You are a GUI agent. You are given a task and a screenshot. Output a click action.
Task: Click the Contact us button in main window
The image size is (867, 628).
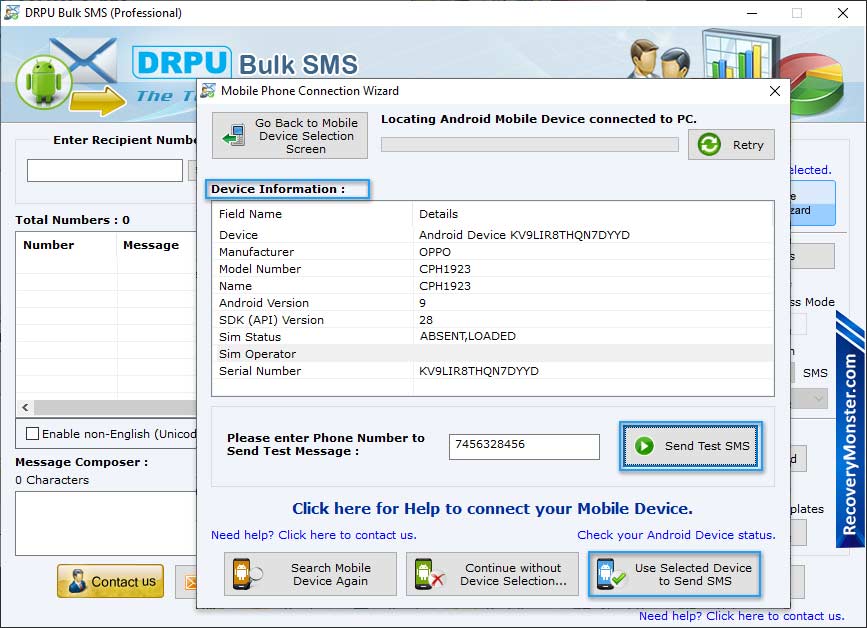pos(110,581)
